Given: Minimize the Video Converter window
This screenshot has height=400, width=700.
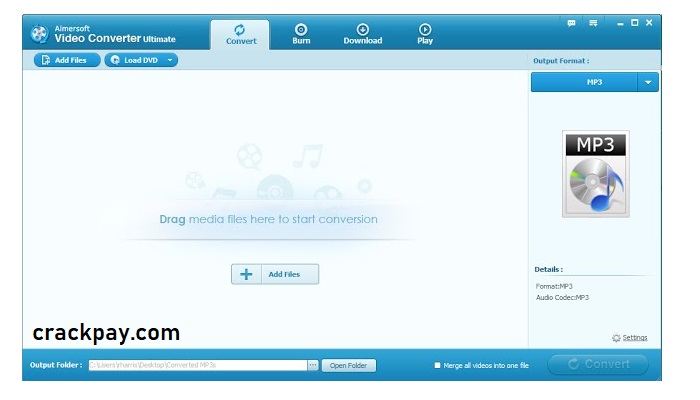Looking at the screenshot, I should (x=620, y=24).
